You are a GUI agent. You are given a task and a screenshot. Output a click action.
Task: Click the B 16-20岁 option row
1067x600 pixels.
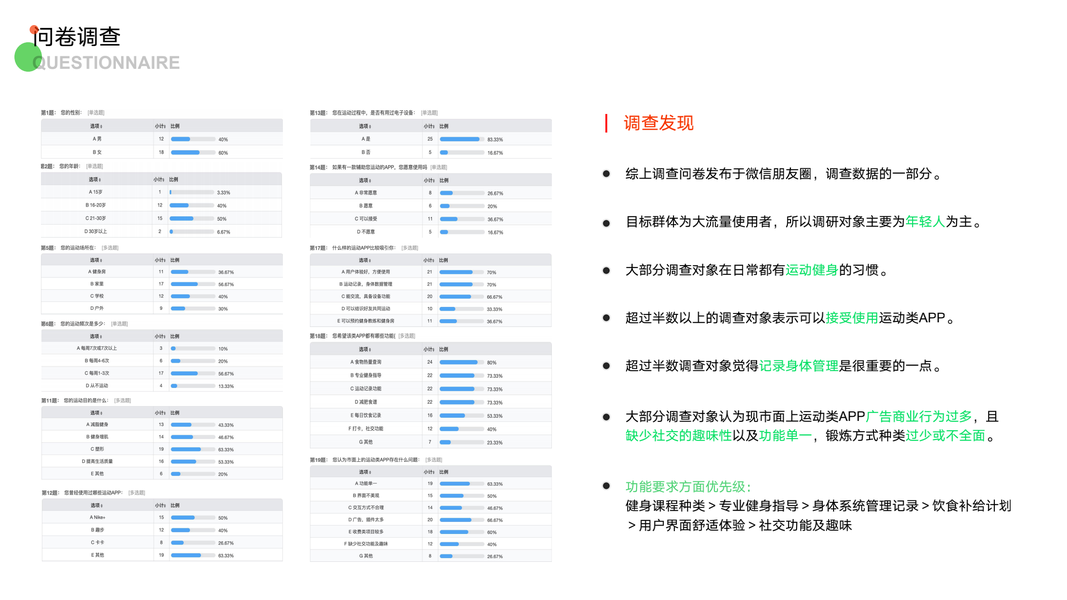162,205
